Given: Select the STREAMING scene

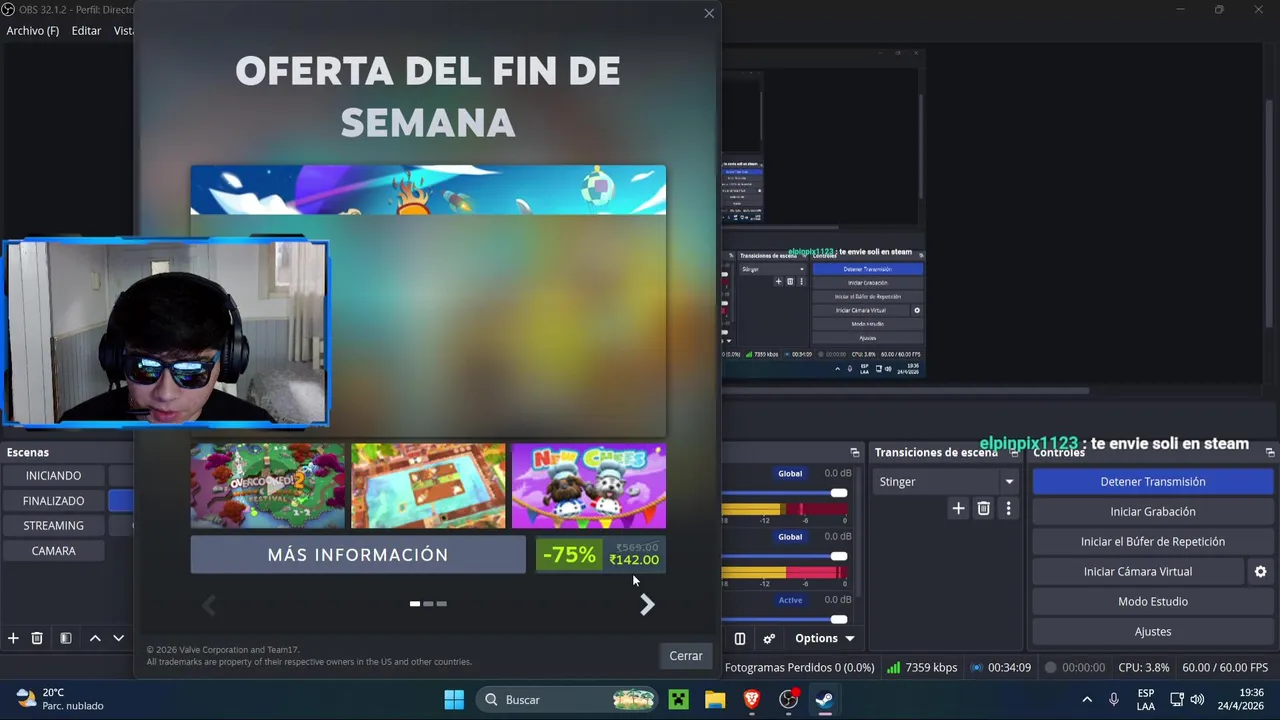Looking at the screenshot, I should click(x=53, y=526).
